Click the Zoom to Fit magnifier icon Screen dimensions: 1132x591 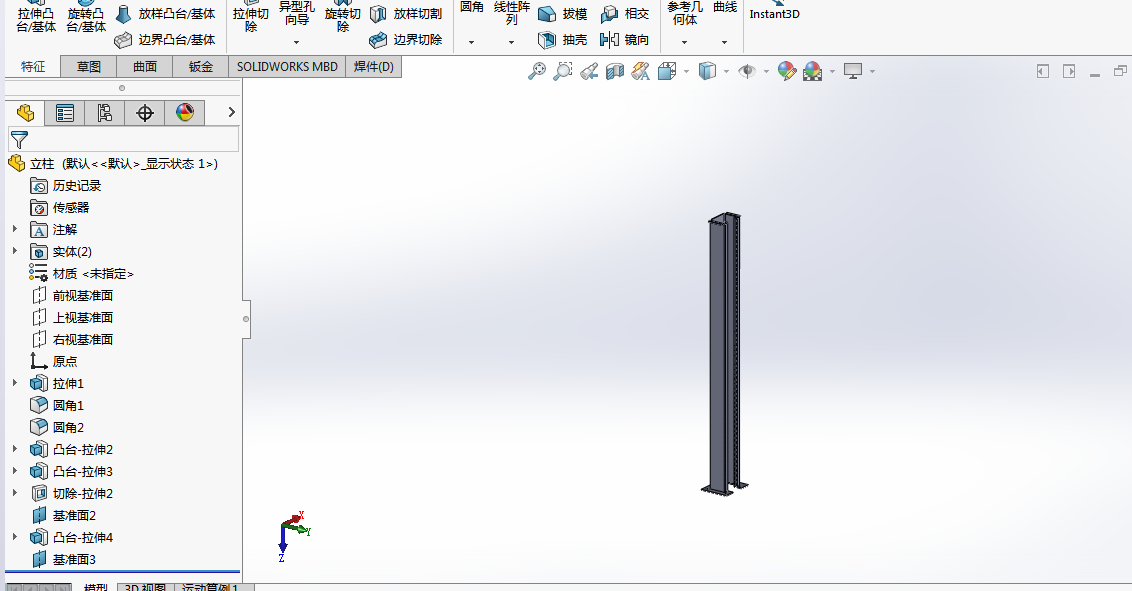(536, 71)
